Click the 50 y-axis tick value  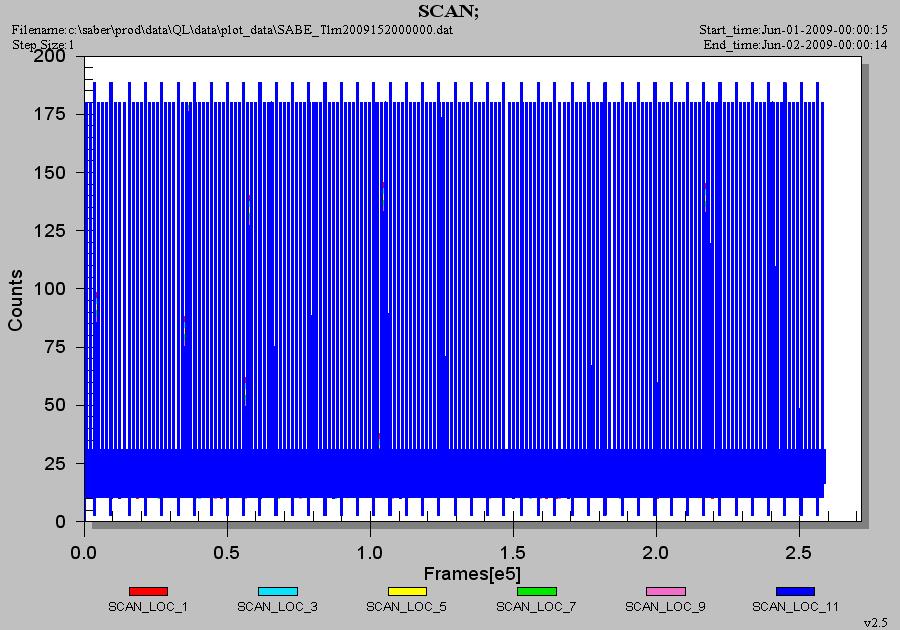[55, 405]
